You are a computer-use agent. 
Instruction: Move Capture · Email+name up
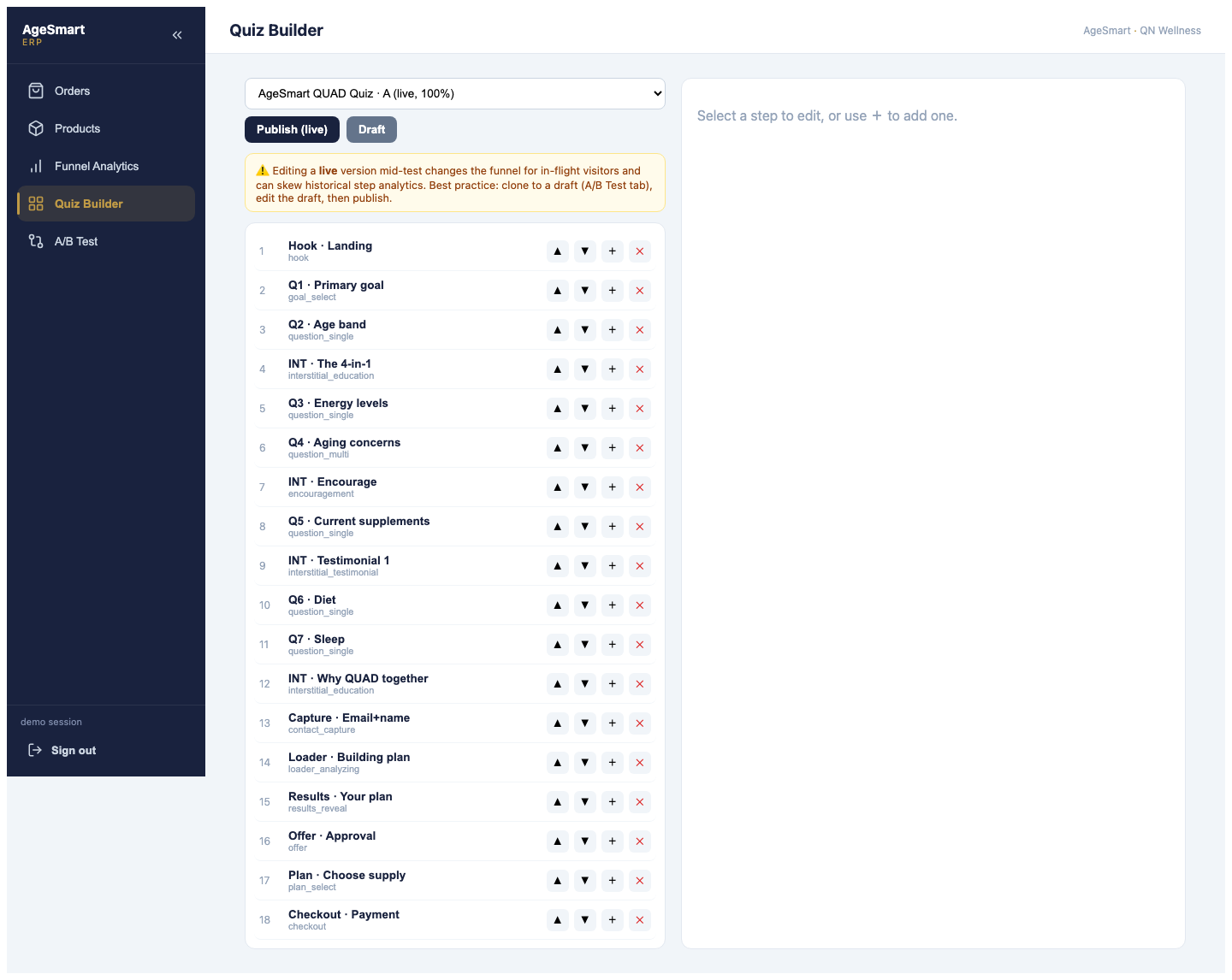(558, 723)
